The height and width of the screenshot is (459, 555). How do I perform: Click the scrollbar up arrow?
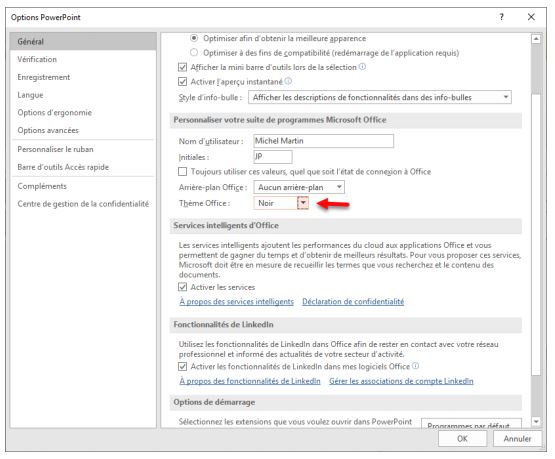[x=536, y=39]
